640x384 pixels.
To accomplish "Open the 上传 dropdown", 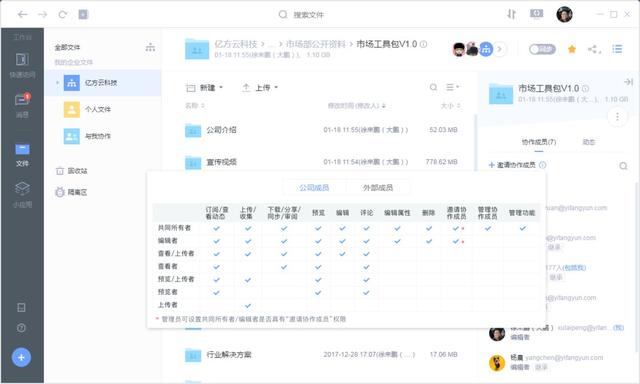I will point(260,87).
